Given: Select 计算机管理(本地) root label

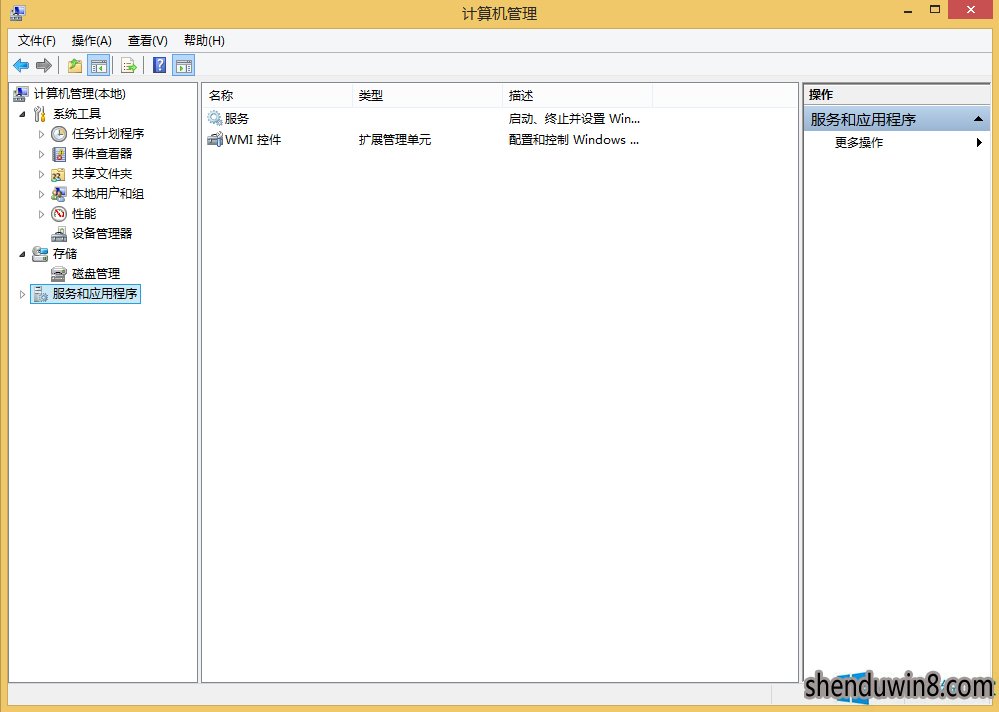Looking at the screenshot, I should click(80, 94).
